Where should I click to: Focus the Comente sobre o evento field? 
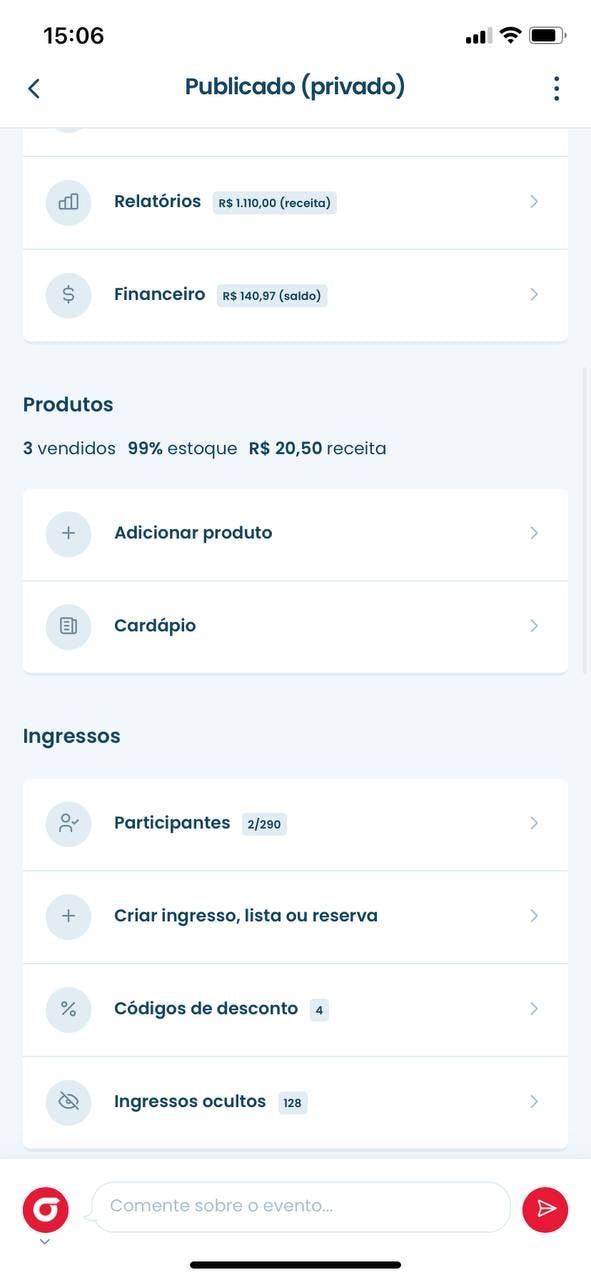(301, 1207)
